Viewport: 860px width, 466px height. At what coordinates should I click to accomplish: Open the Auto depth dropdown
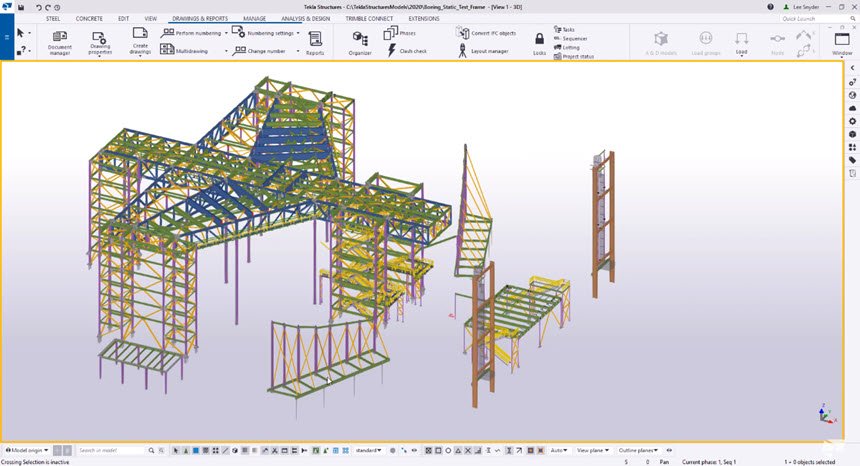pos(558,450)
